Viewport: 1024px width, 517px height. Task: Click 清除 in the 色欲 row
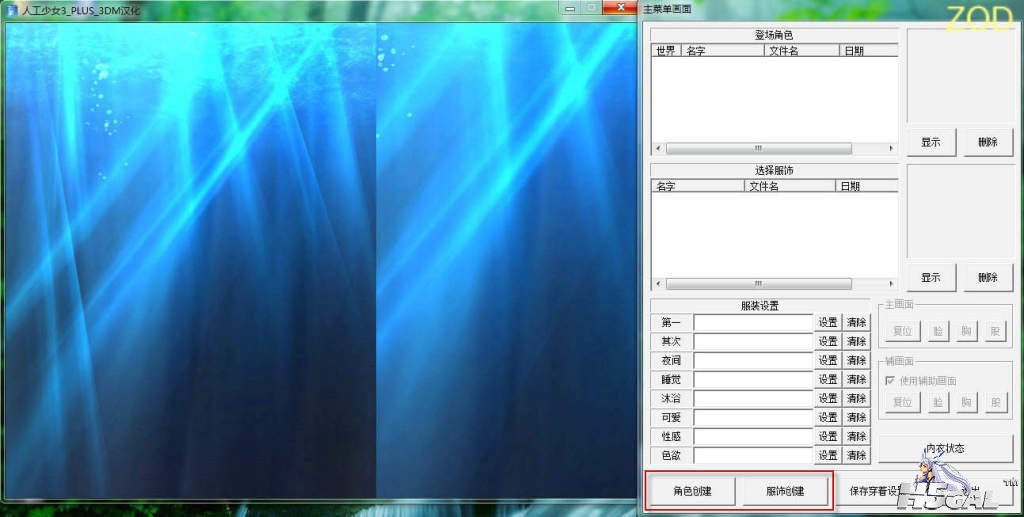tap(856, 455)
